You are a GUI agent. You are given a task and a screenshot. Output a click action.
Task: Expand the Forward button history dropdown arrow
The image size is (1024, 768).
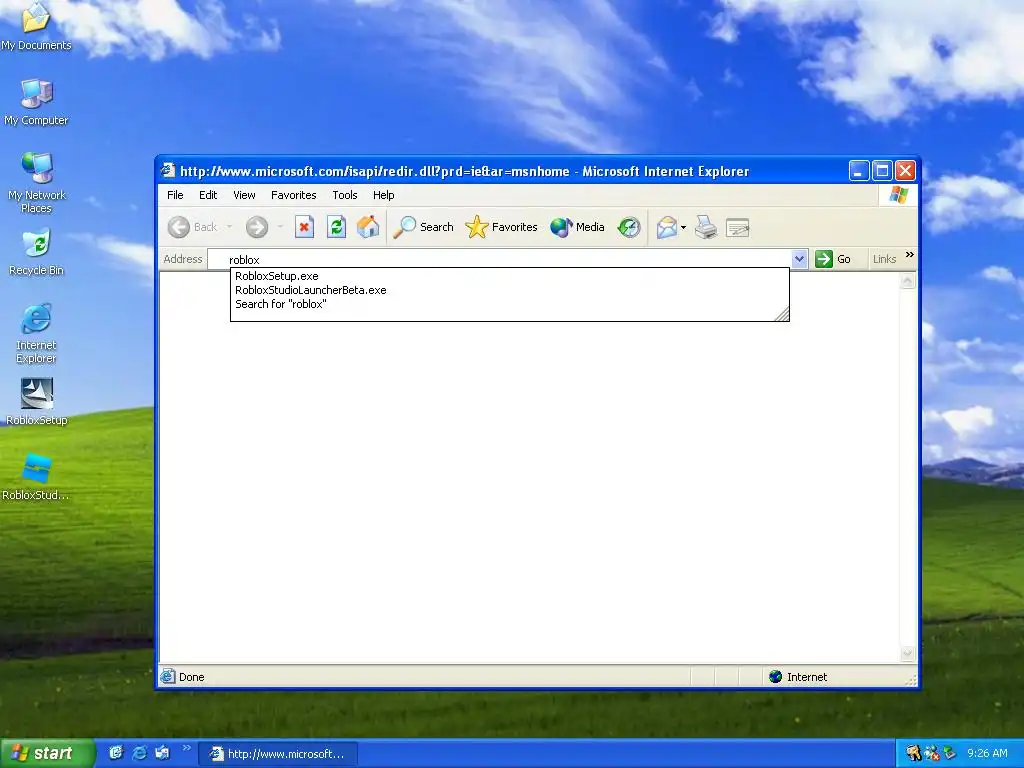(280, 227)
